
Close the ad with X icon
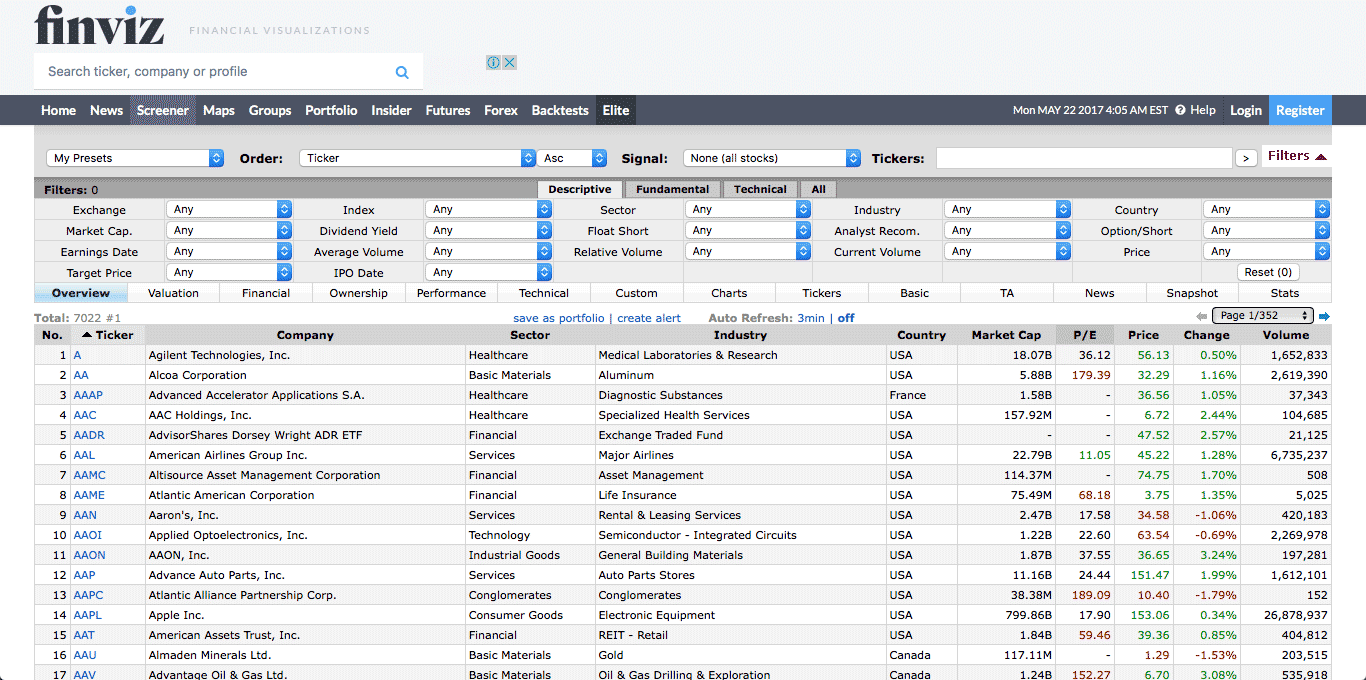509,62
